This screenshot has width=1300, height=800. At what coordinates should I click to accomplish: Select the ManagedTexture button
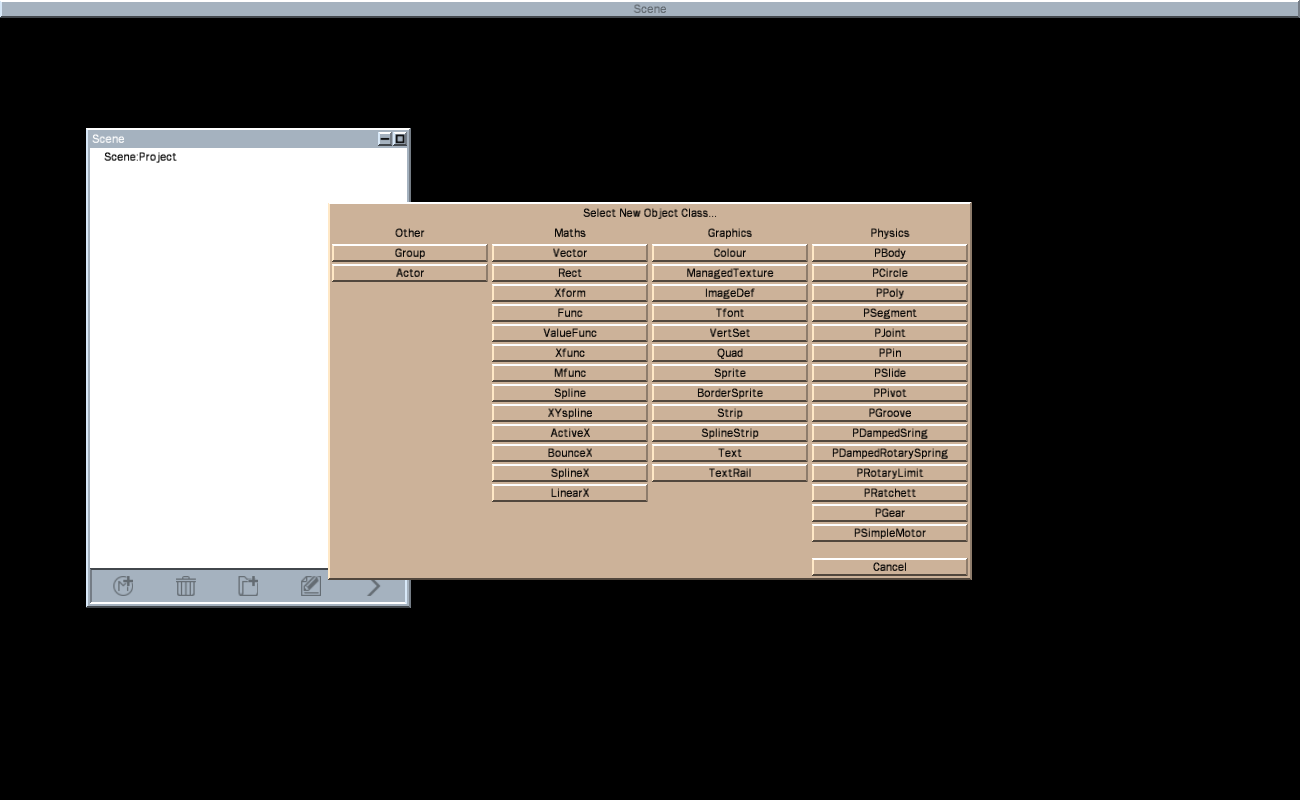pyautogui.click(x=729, y=273)
